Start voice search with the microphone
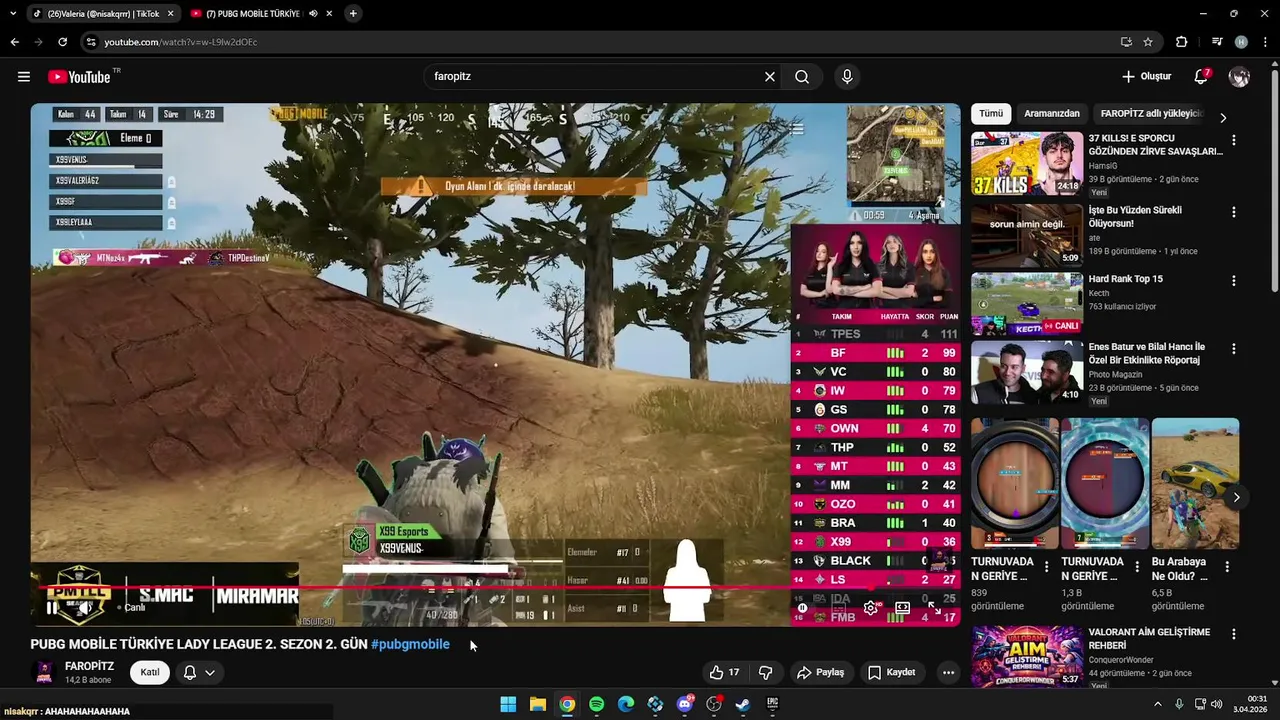Image resolution: width=1280 pixels, height=720 pixels. click(847, 77)
